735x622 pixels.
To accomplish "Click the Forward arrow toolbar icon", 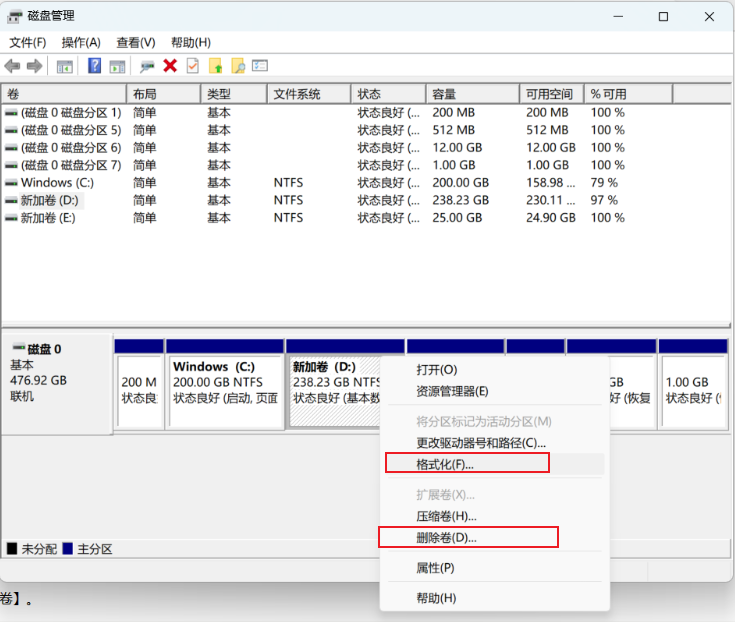I will [x=34, y=66].
